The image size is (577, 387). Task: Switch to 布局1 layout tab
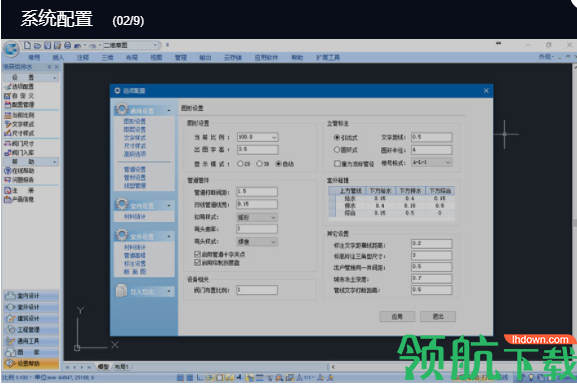[121, 367]
